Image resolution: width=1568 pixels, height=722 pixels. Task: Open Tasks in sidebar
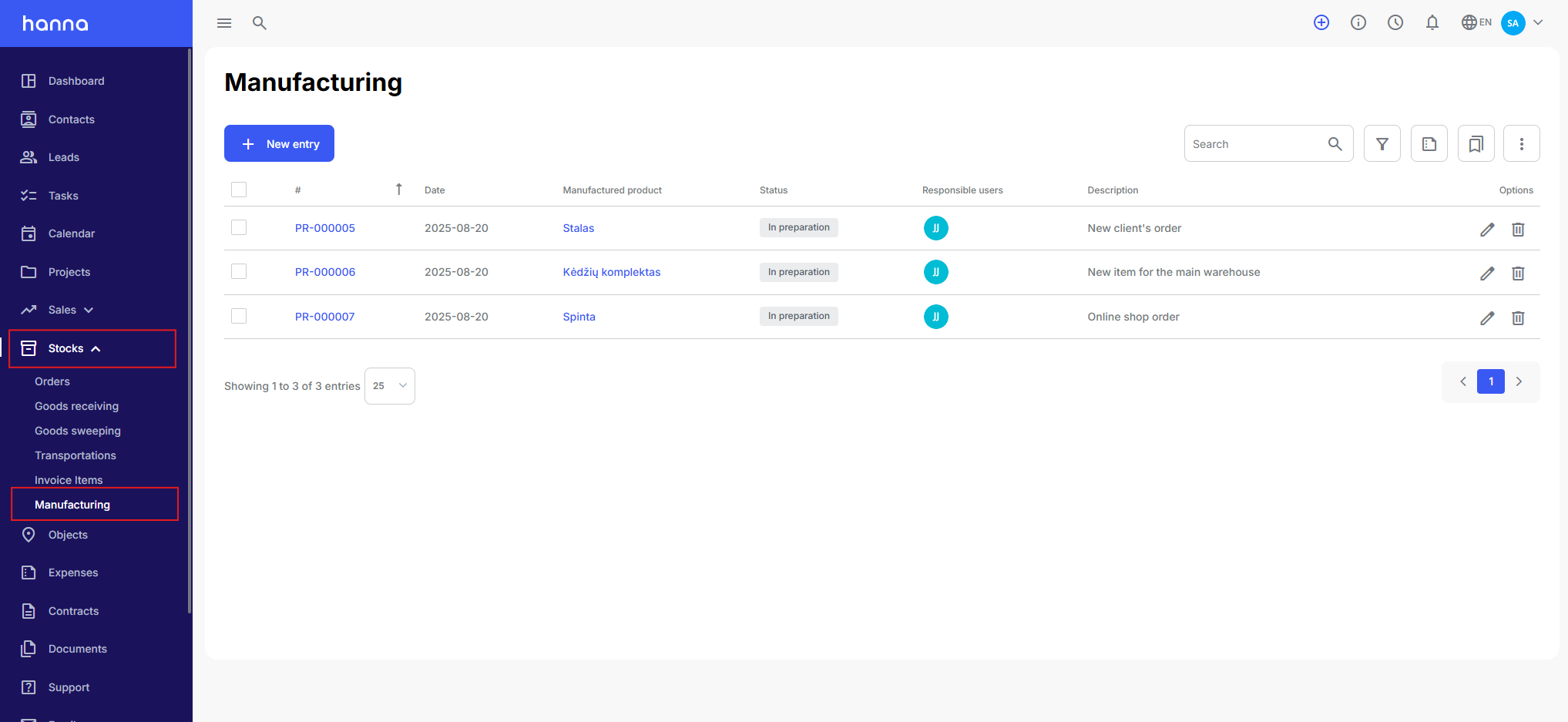click(63, 196)
